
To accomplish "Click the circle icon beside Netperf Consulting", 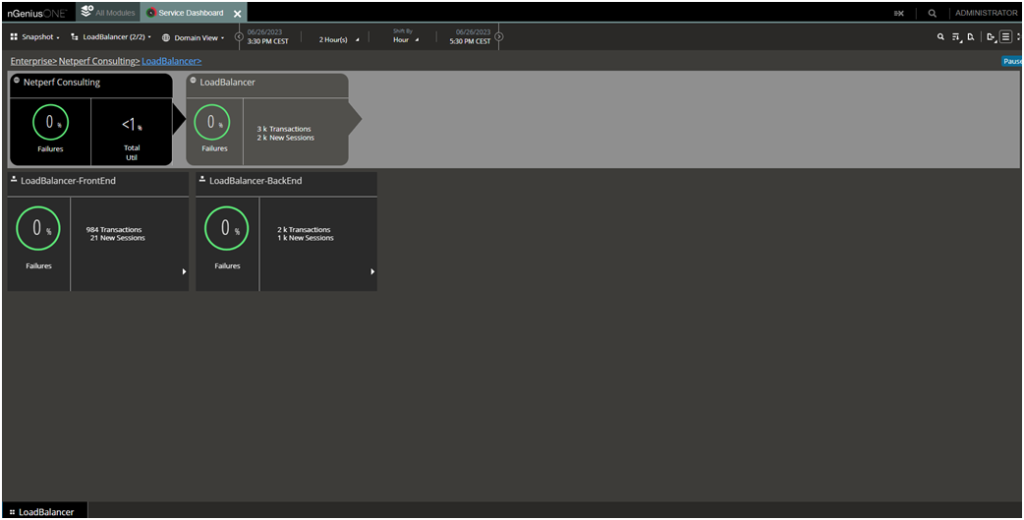I will (x=17, y=81).
